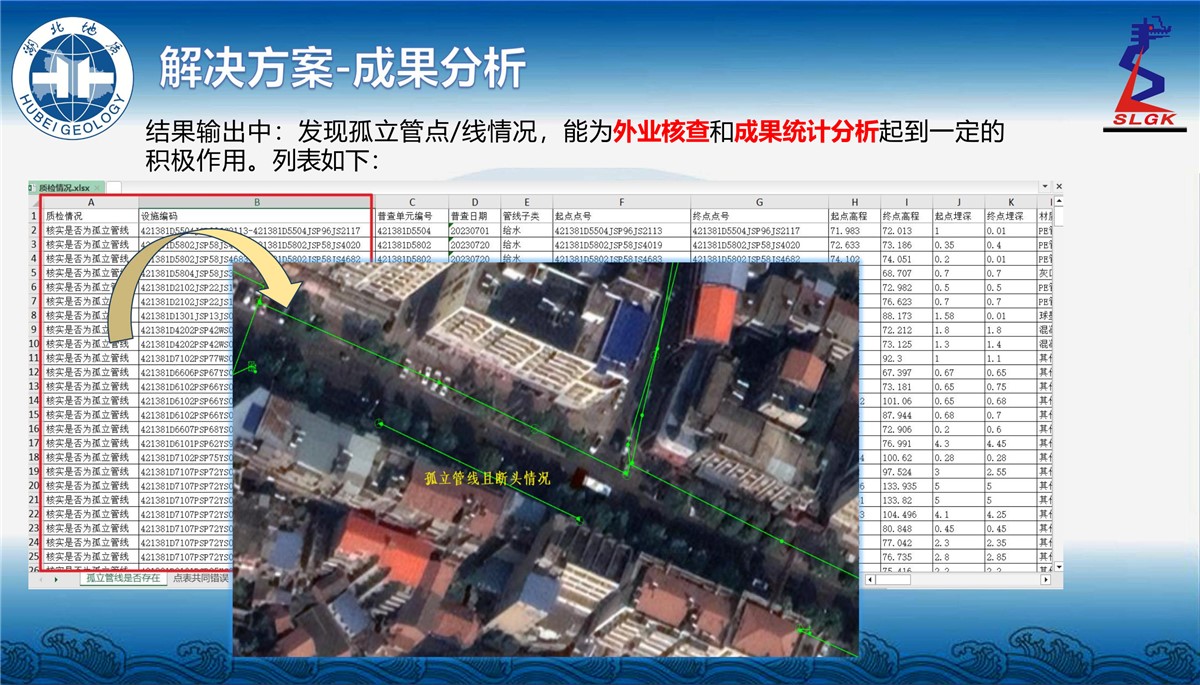The height and width of the screenshot is (685, 1200).
Task: Select column D header
Action: click(474, 201)
